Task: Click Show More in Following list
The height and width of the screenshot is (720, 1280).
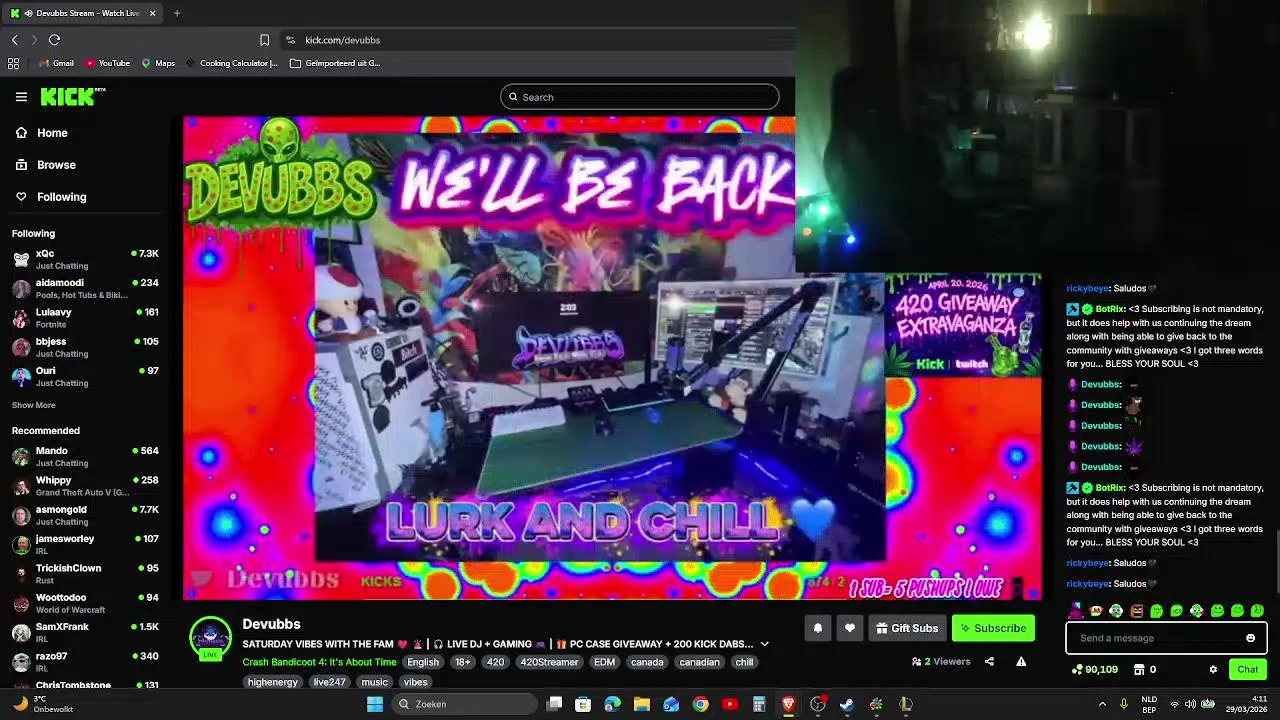Action: [x=33, y=405]
